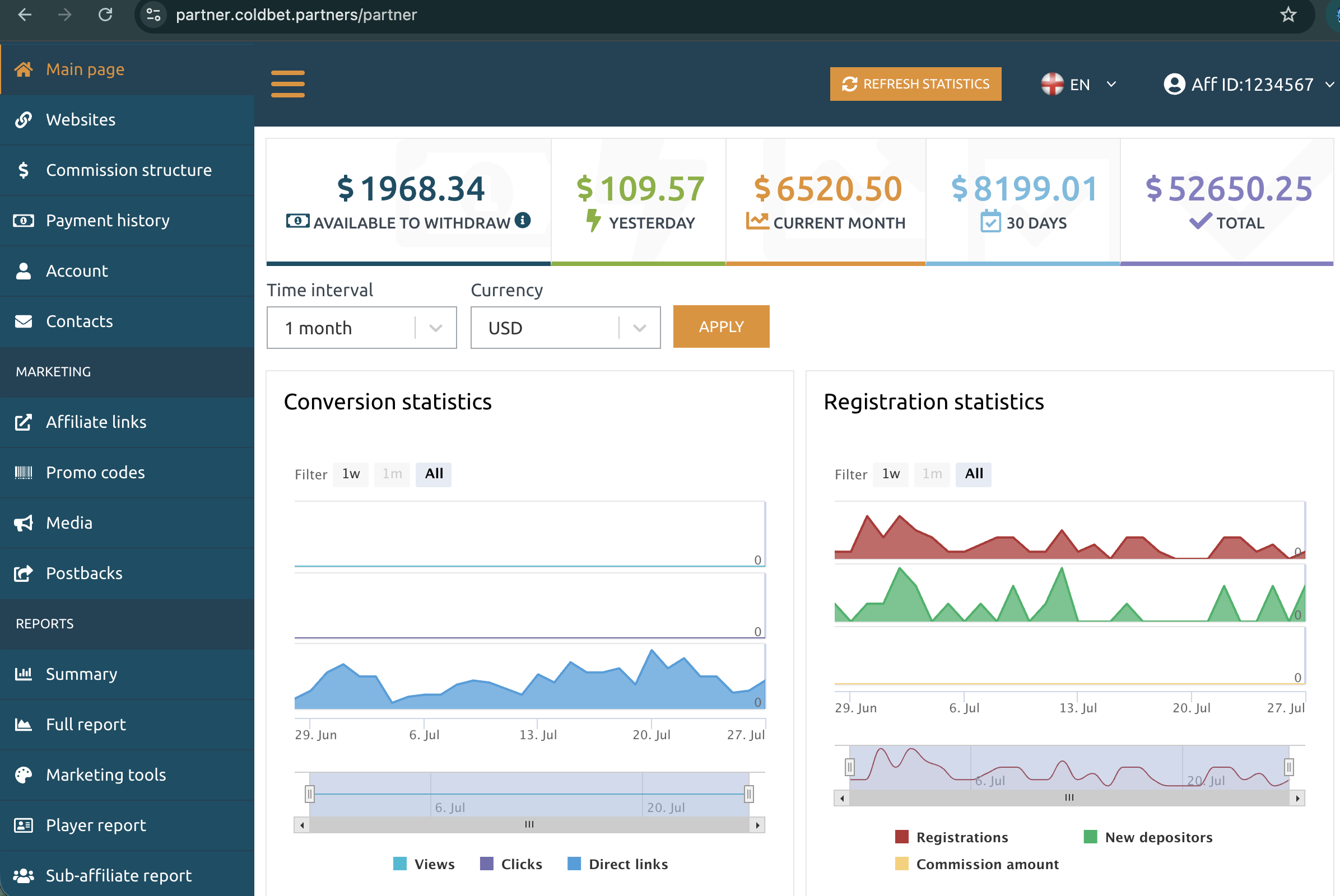Click the Summary bar chart icon
The image size is (1340, 896).
point(24,674)
